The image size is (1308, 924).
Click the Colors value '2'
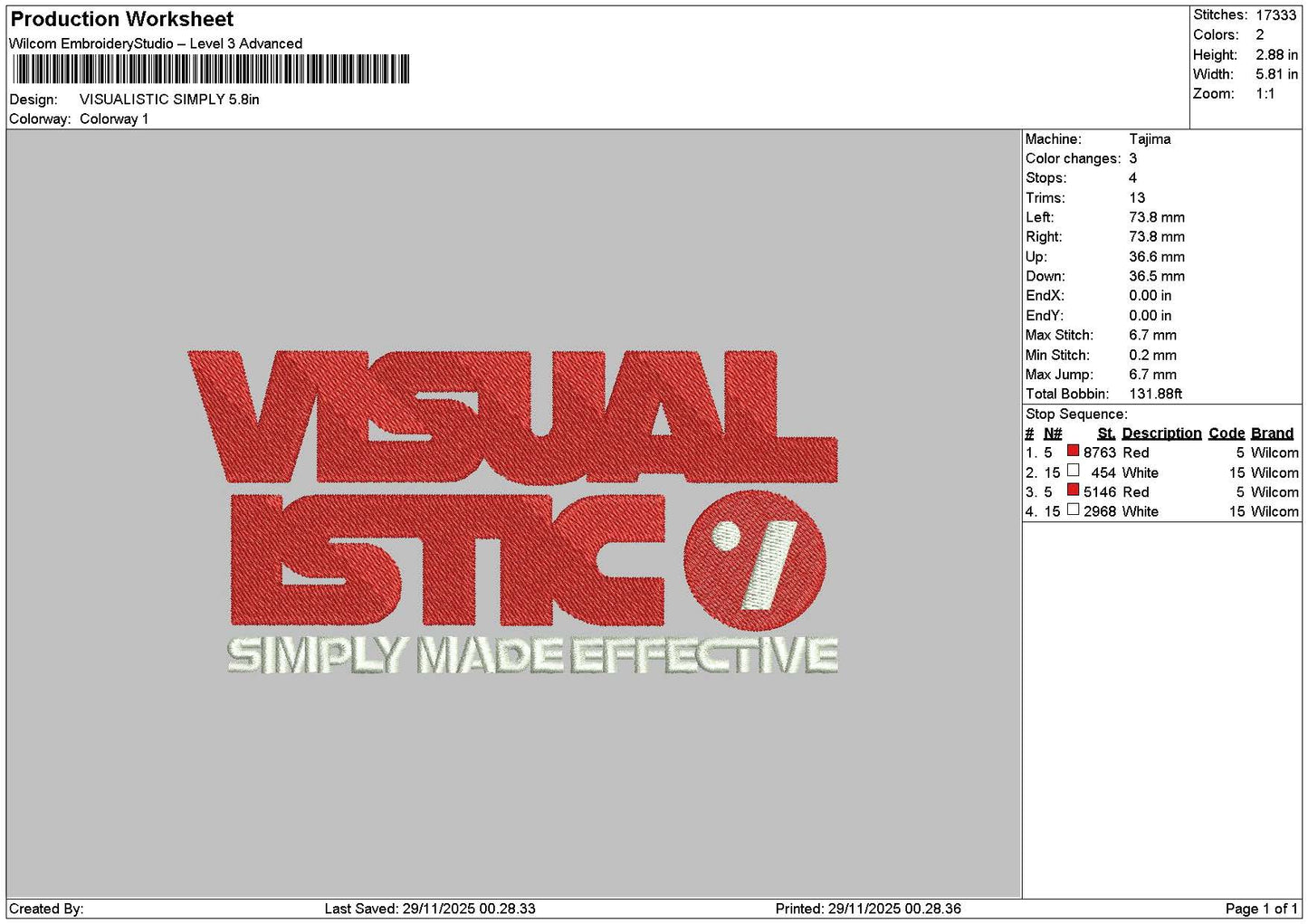click(1260, 35)
